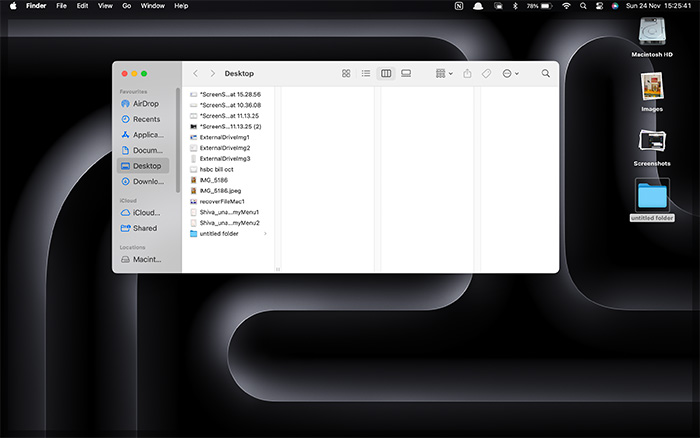Open the Edit menu

(x=82, y=6)
